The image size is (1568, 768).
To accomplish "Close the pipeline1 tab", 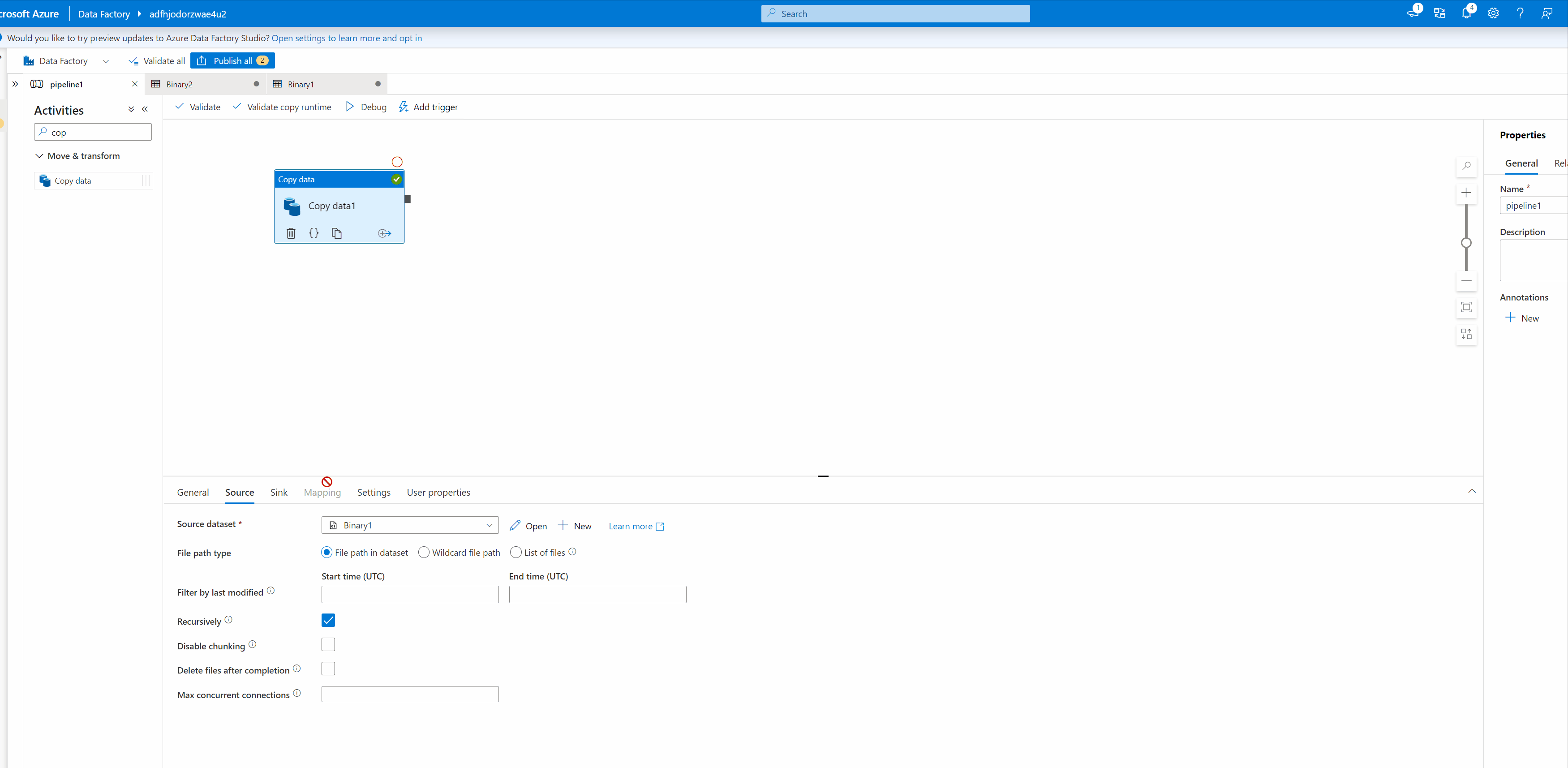I will (x=134, y=84).
